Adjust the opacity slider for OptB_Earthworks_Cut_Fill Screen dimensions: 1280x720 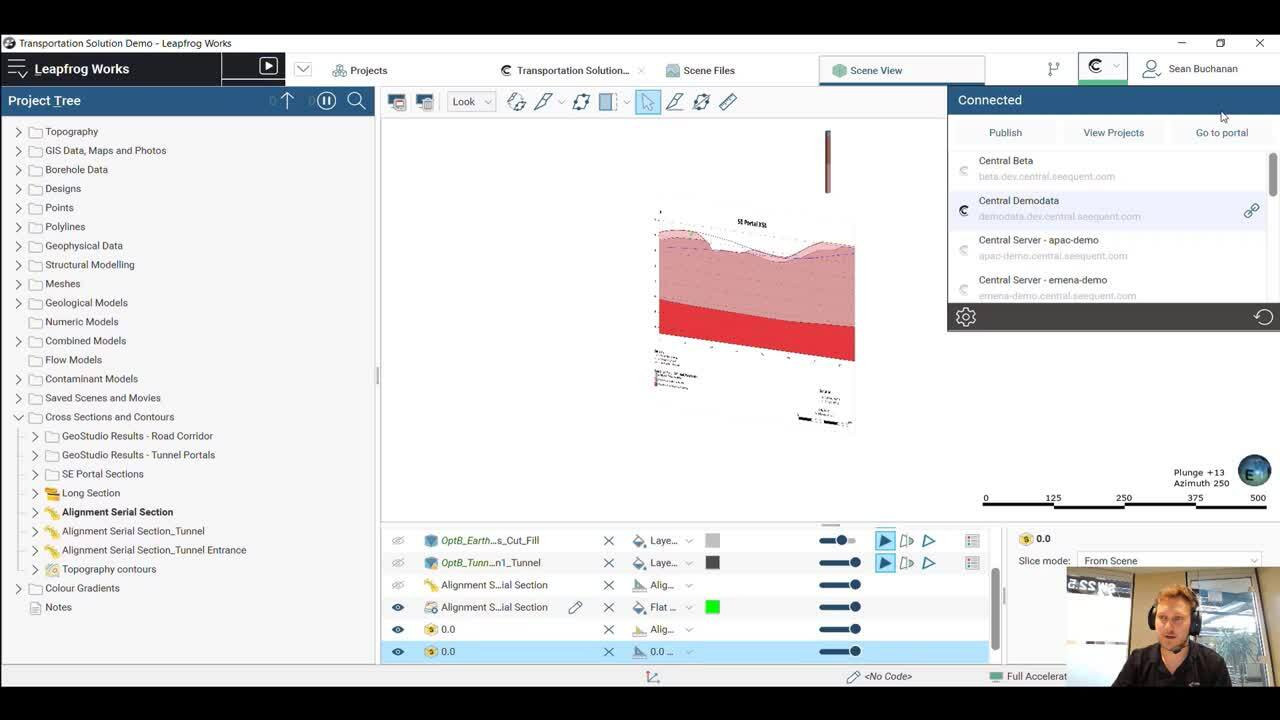838,541
